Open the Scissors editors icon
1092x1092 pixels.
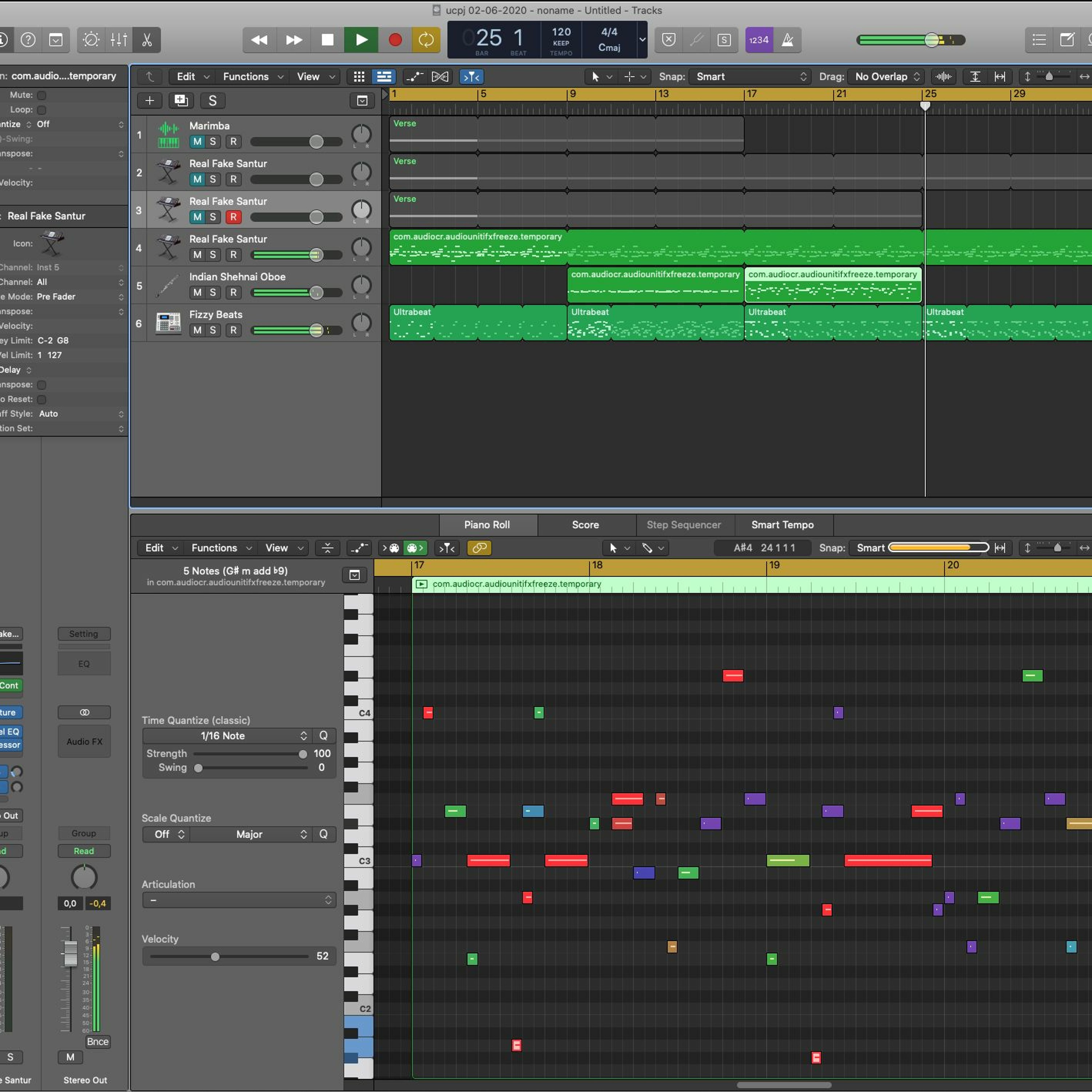tap(147, 40)
